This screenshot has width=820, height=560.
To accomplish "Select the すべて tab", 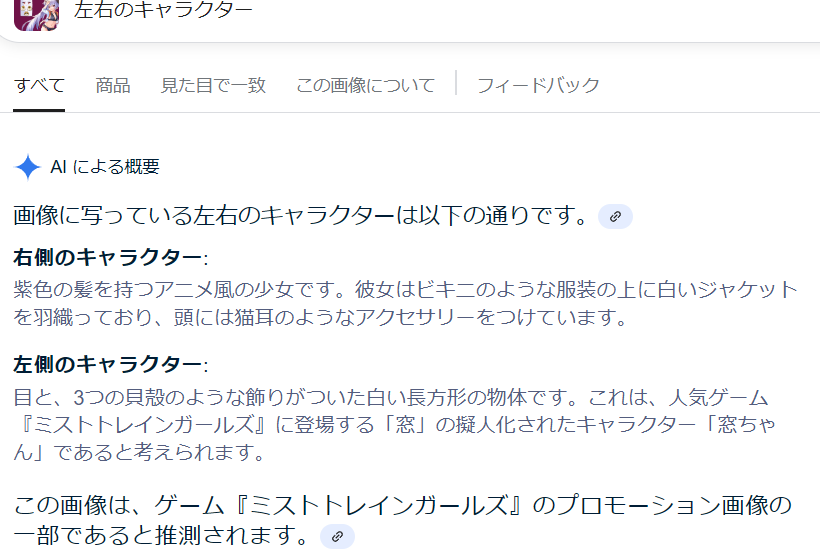I will click(39, 85).
